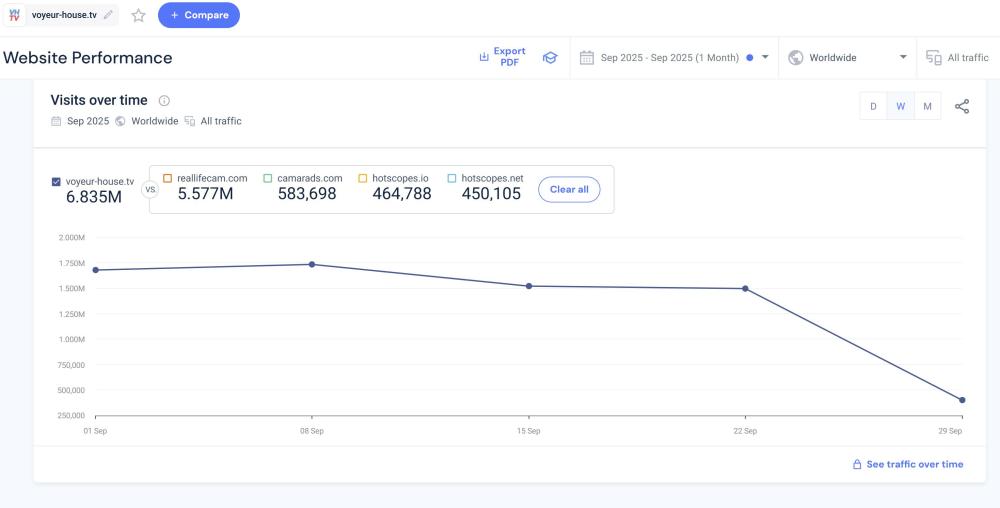The width and height of the screenshot is (1000, 508).
Task: Tick the hotscopes.io checkbox
Action: point(362,178)
